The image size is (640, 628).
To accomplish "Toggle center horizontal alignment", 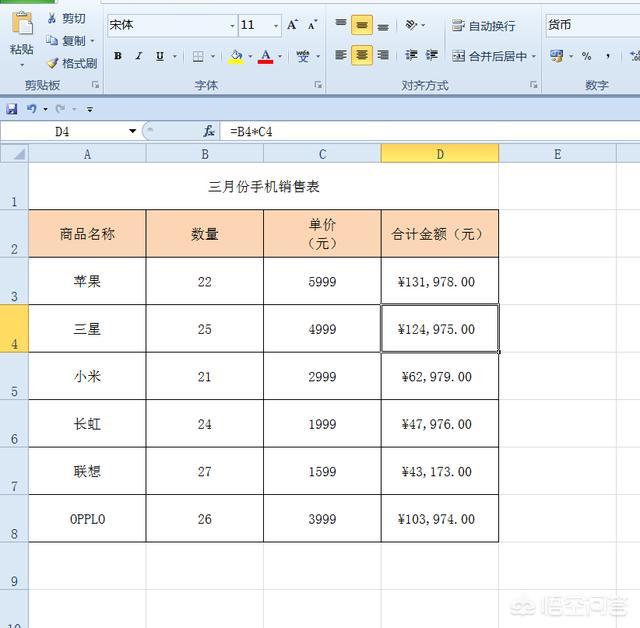I will pos(362,55).
